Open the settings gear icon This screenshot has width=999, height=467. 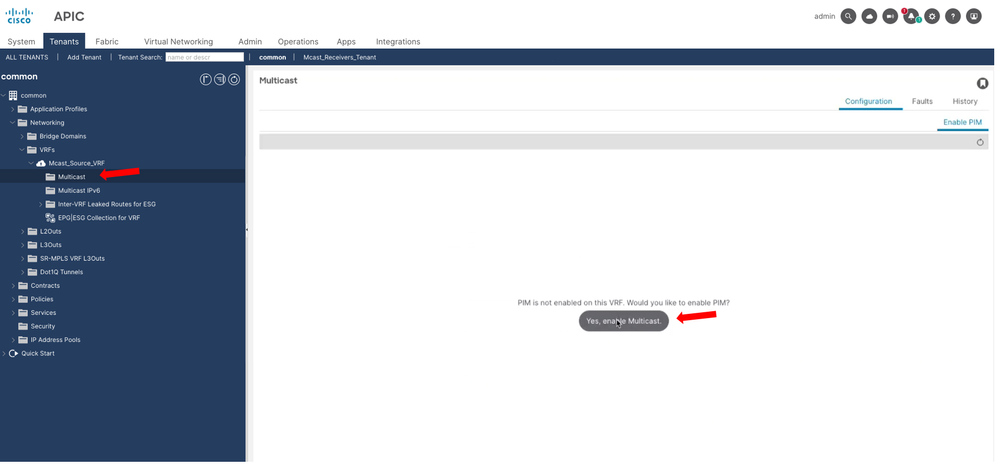point(932,17)
